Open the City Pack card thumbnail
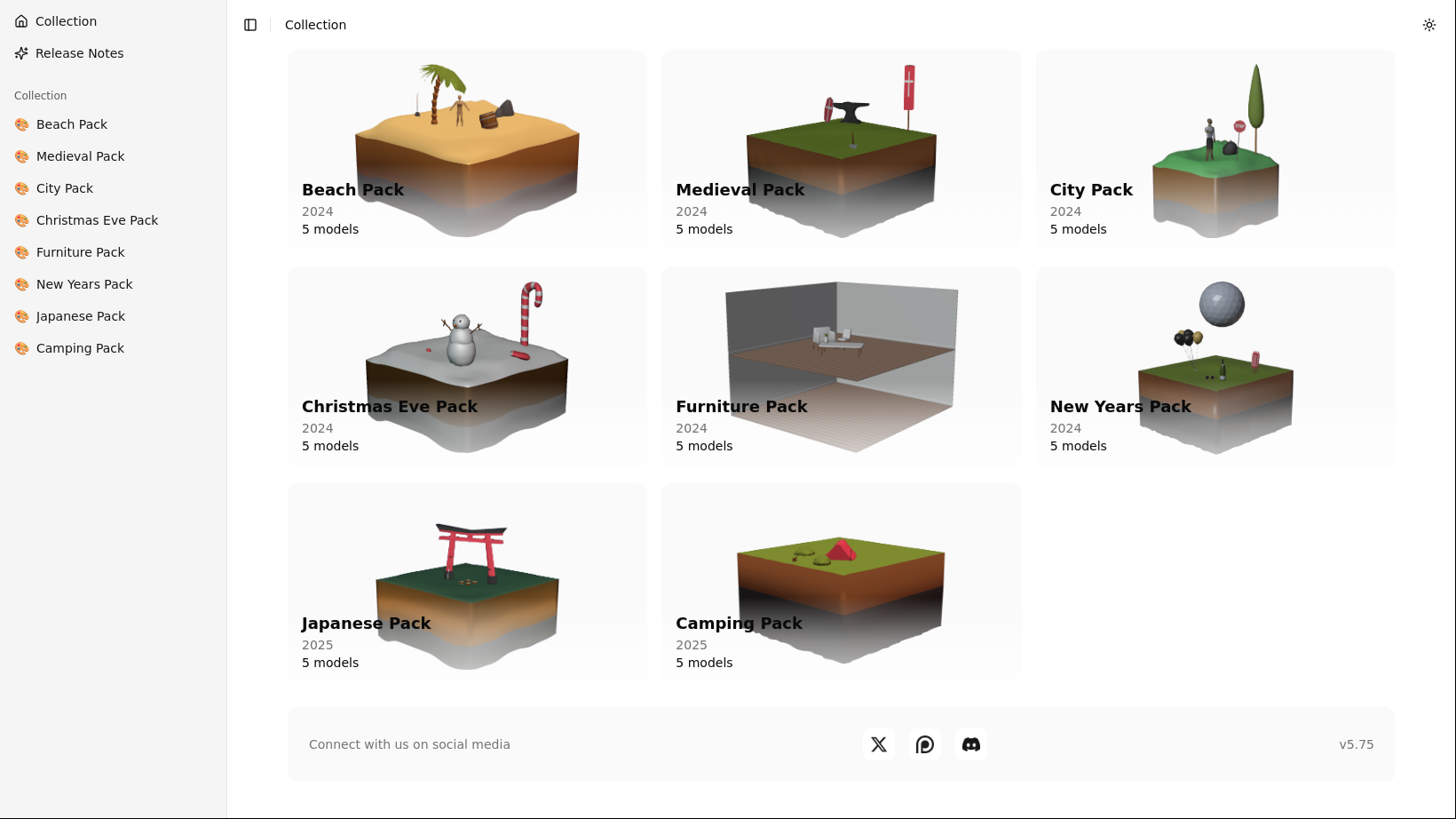 coord(1215,149)
